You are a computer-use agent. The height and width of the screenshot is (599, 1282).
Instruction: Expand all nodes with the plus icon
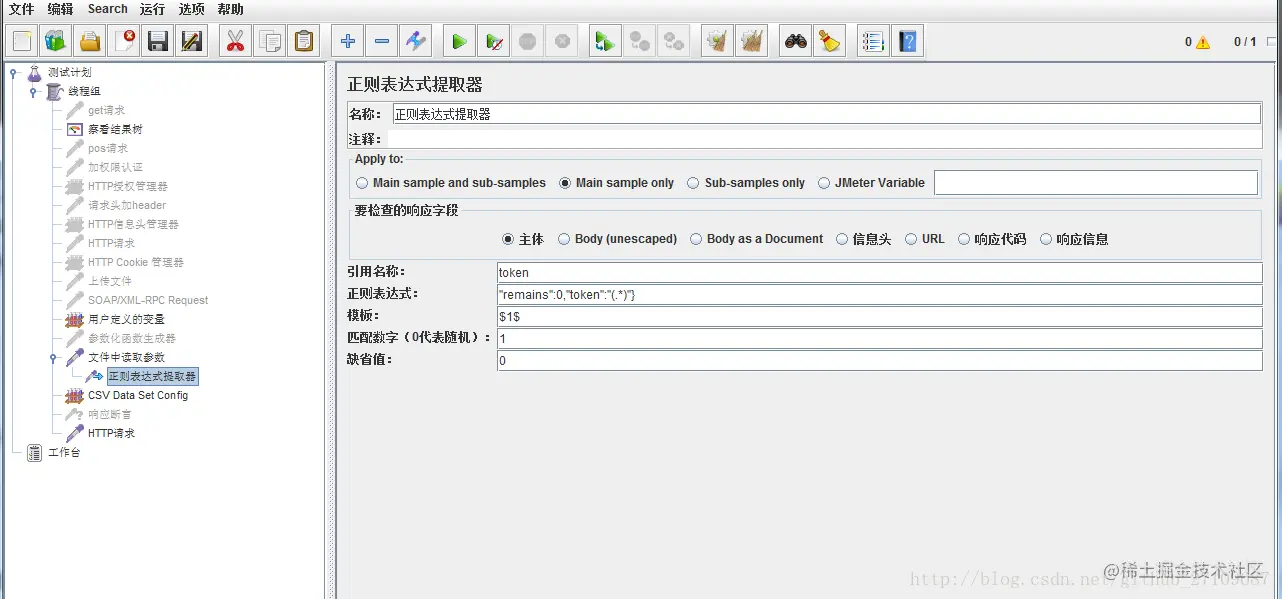(x=348, y=41)
